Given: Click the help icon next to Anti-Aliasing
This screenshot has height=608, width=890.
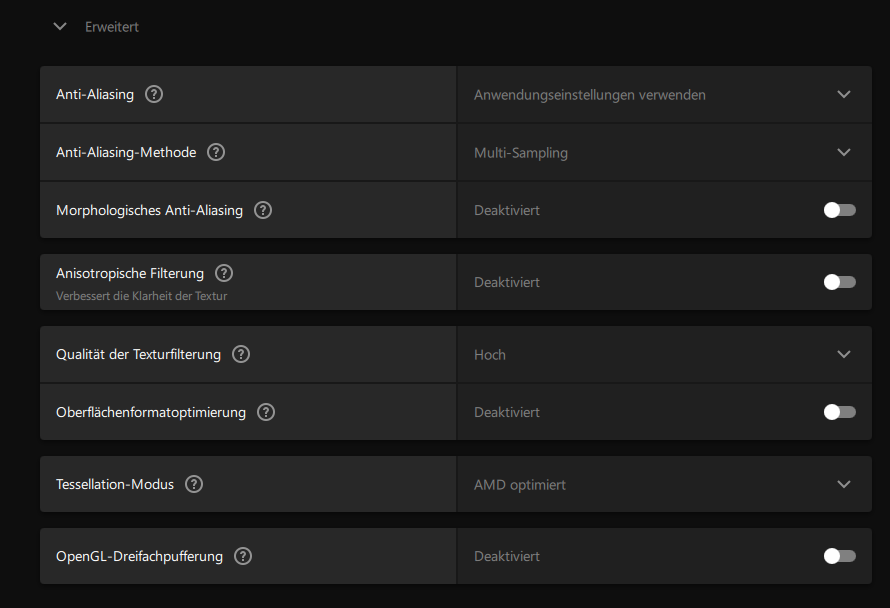Looking at the screenshot, I should coord(154,94).
